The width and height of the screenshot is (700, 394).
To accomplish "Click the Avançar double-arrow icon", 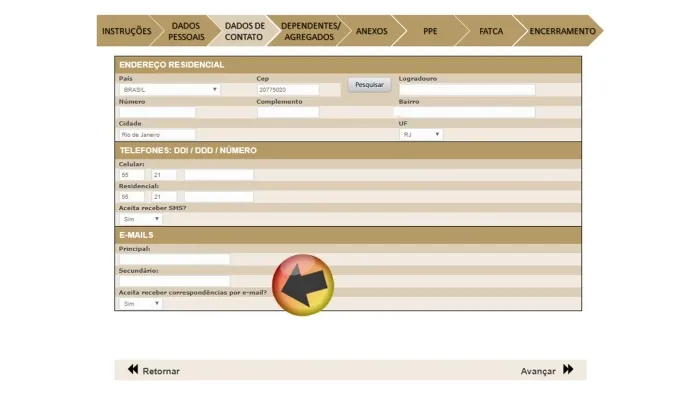I will (568, 369).
